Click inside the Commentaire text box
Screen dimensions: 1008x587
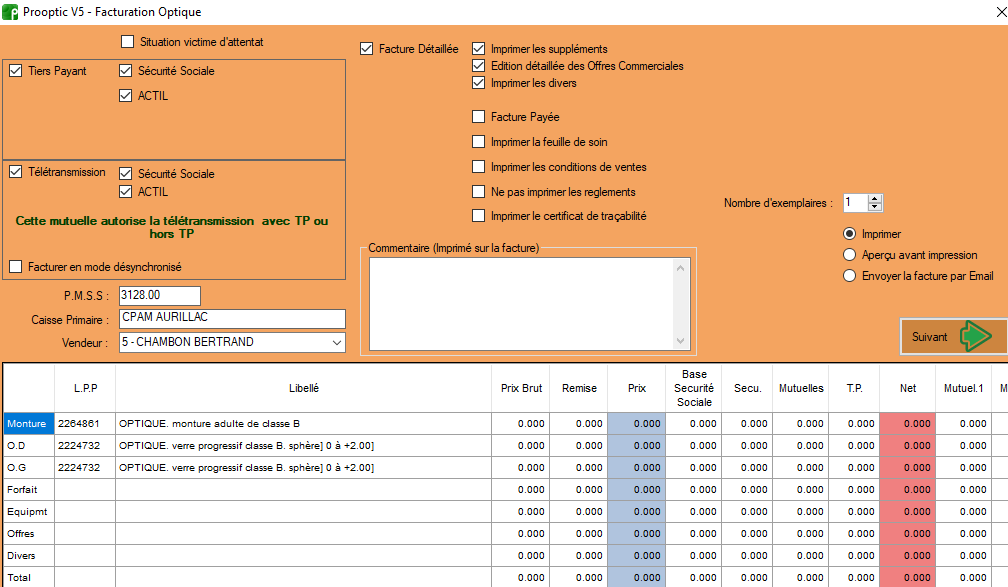[x=521, y=303]
